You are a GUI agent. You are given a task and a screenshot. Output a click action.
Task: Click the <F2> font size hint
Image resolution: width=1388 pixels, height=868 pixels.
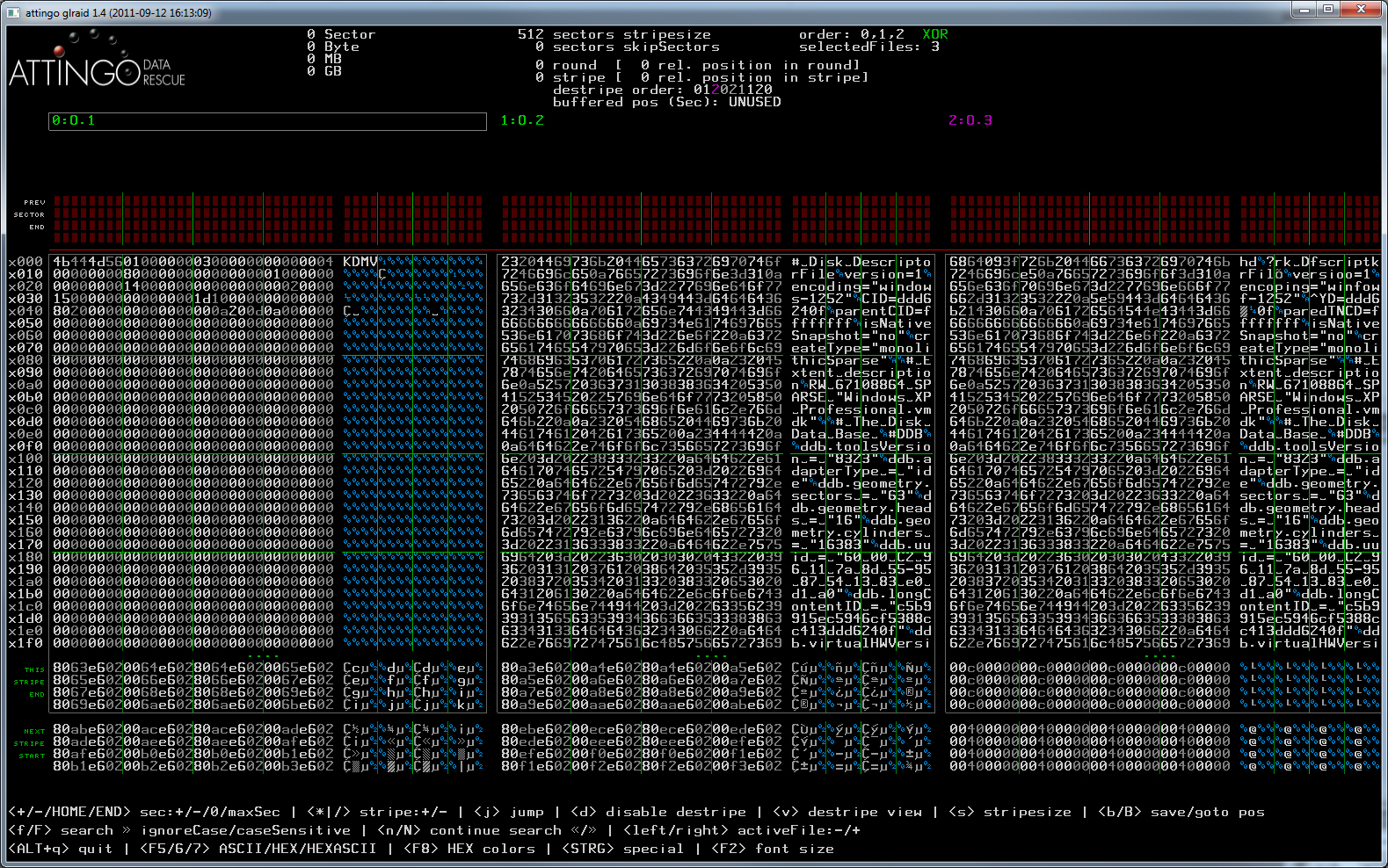coord(773,849)
